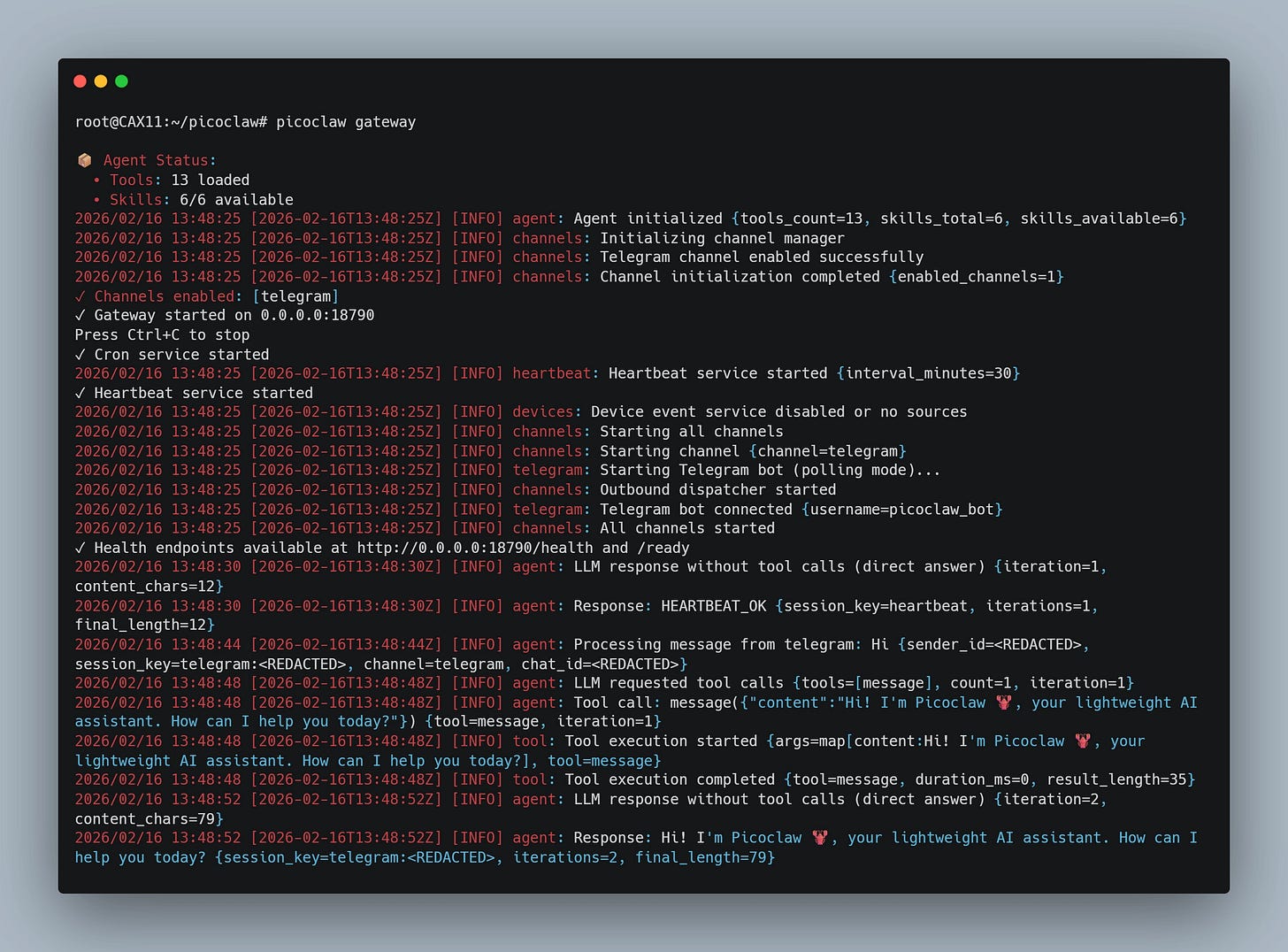The height and width of the screenshot is (952, 1288).
Task: Click the lobster emoji in the Tool call line
Action: (x=1003, y=702)
